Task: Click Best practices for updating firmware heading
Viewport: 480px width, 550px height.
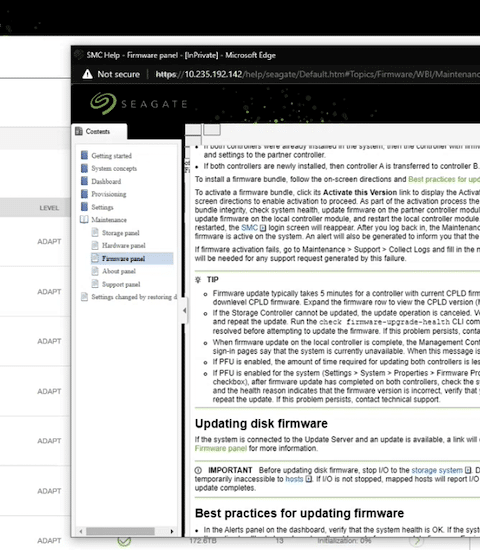Action: (x=299, y=513)
